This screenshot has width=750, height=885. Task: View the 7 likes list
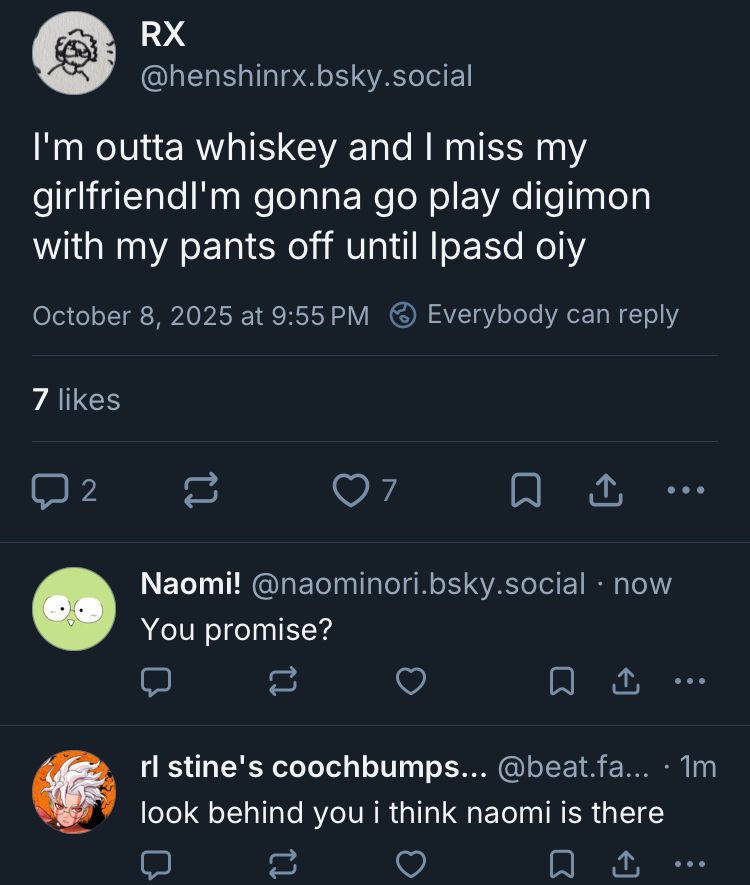point(76,400)
